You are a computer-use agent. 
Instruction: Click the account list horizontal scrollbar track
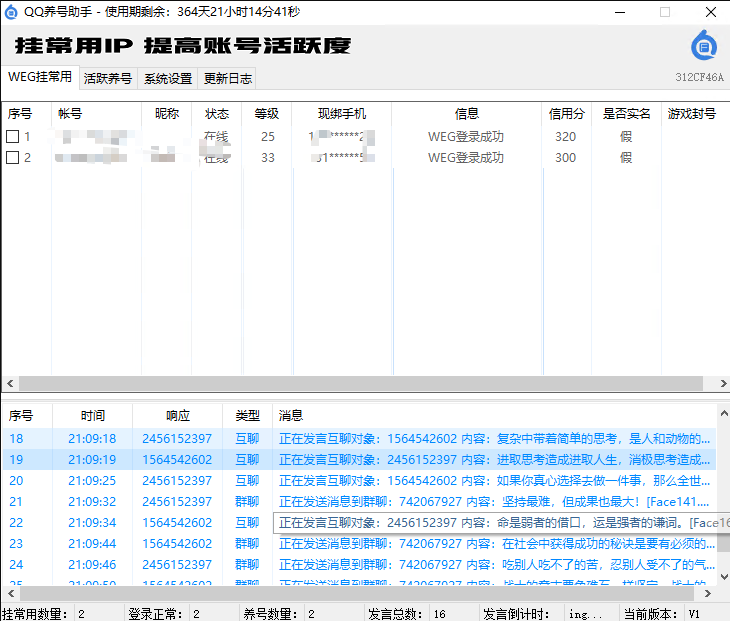(361, 384)
